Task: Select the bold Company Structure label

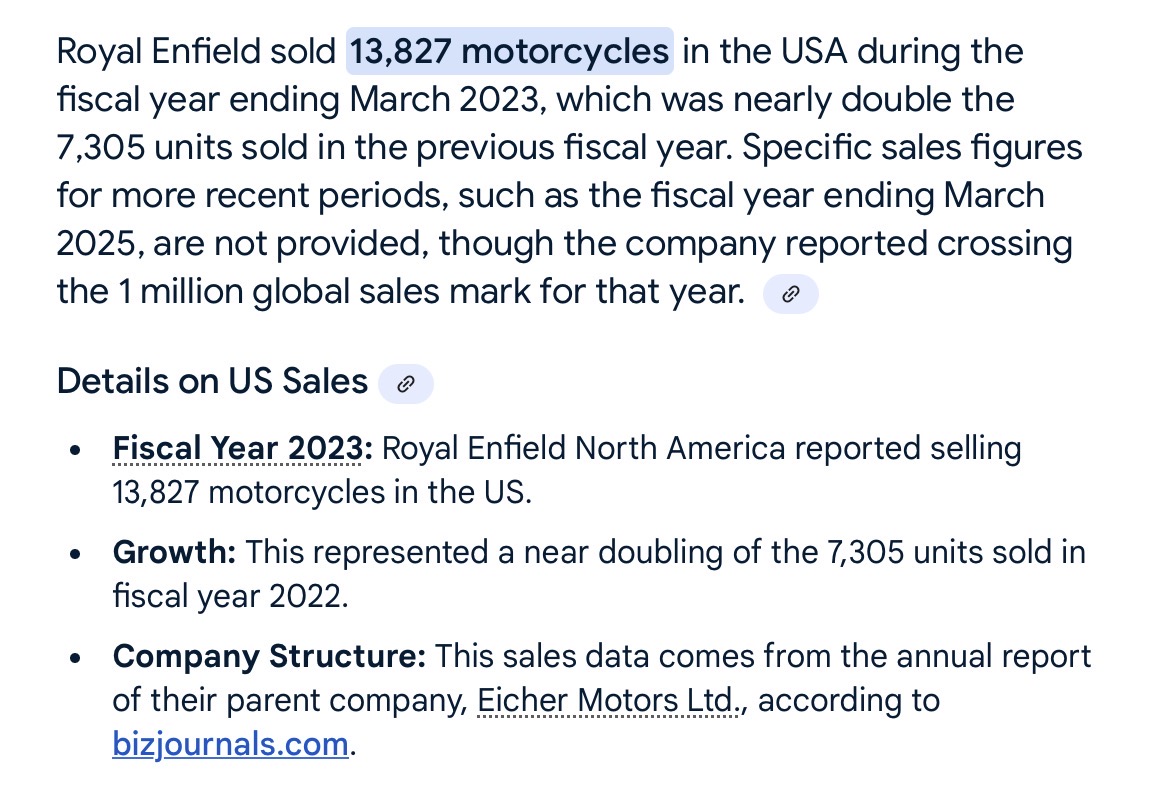Action: point(269,657)
